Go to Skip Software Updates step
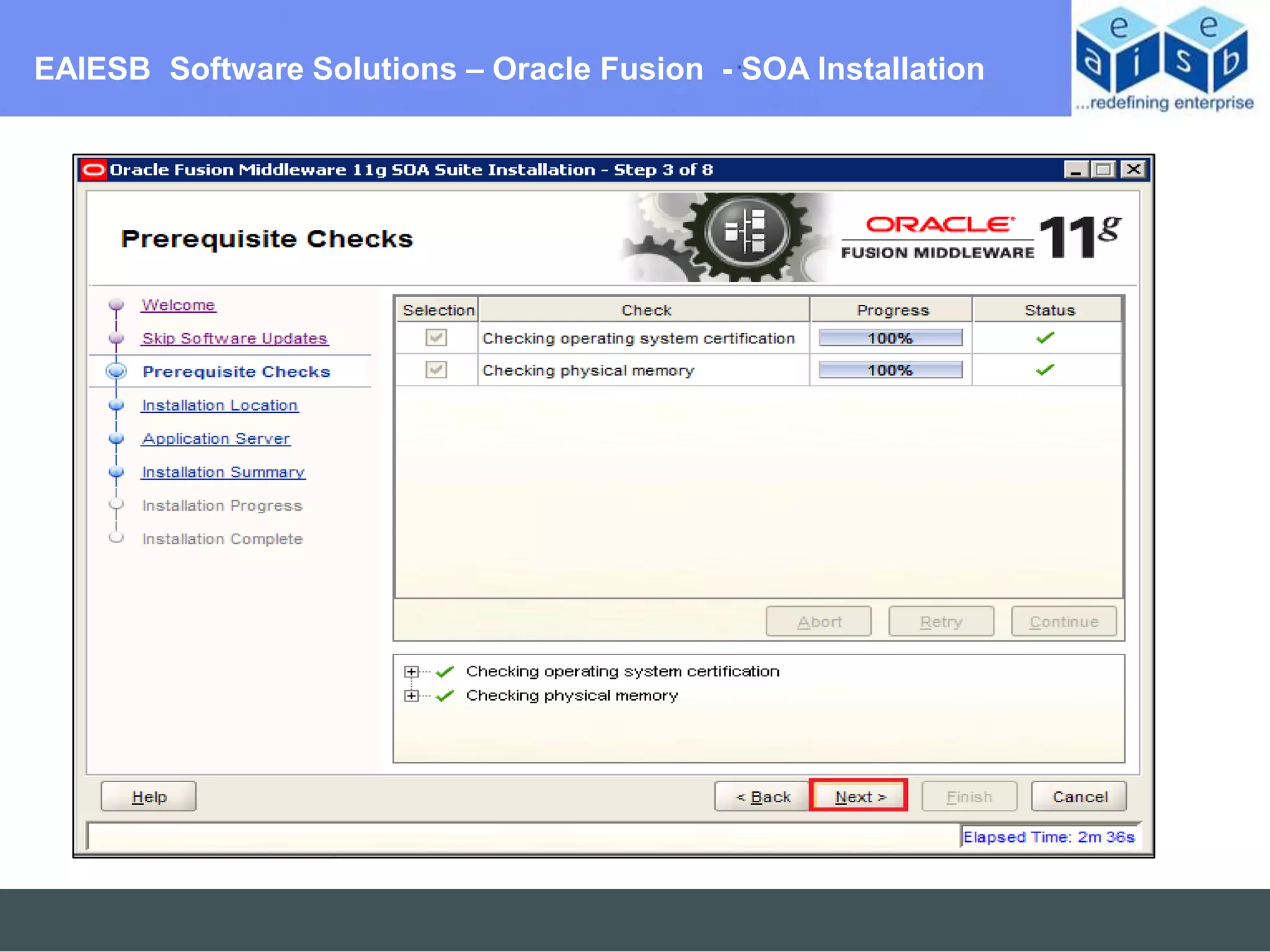1270x952 pixels. click(234, 338)
